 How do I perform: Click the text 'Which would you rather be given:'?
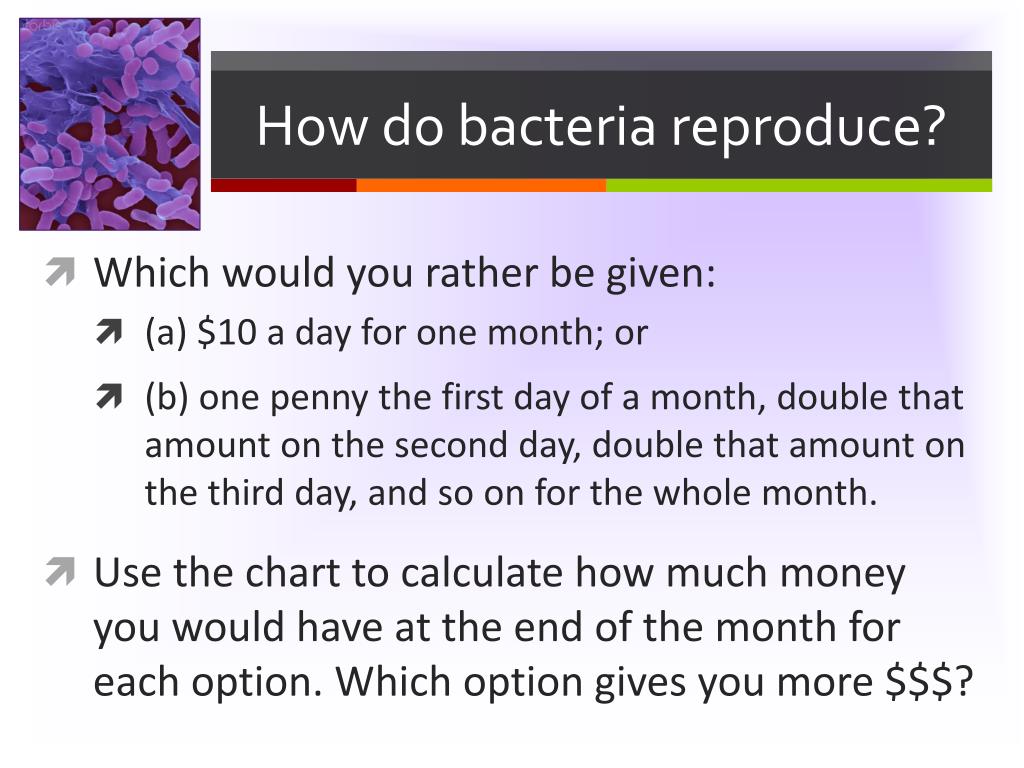(405, 273)
